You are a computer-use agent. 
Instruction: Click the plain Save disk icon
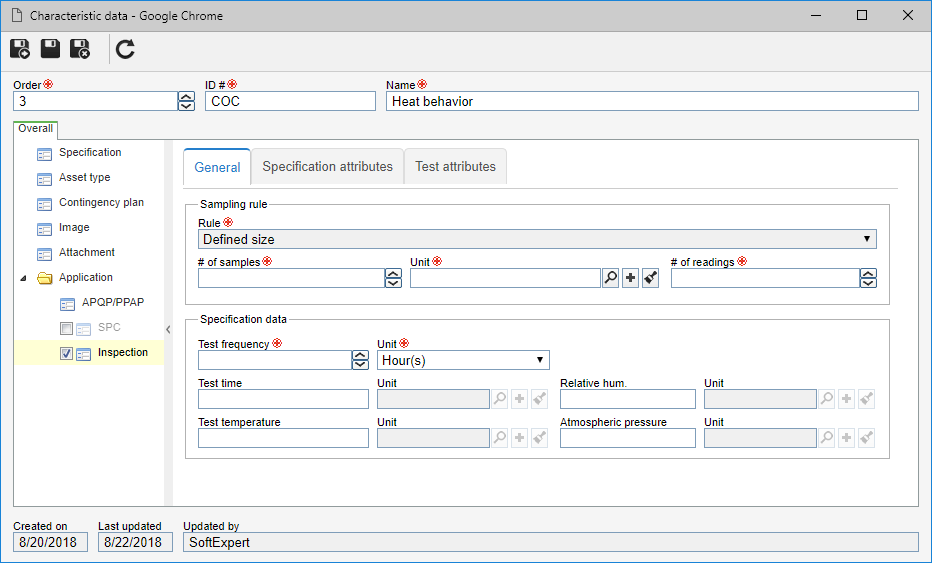[x=51, y=49]
